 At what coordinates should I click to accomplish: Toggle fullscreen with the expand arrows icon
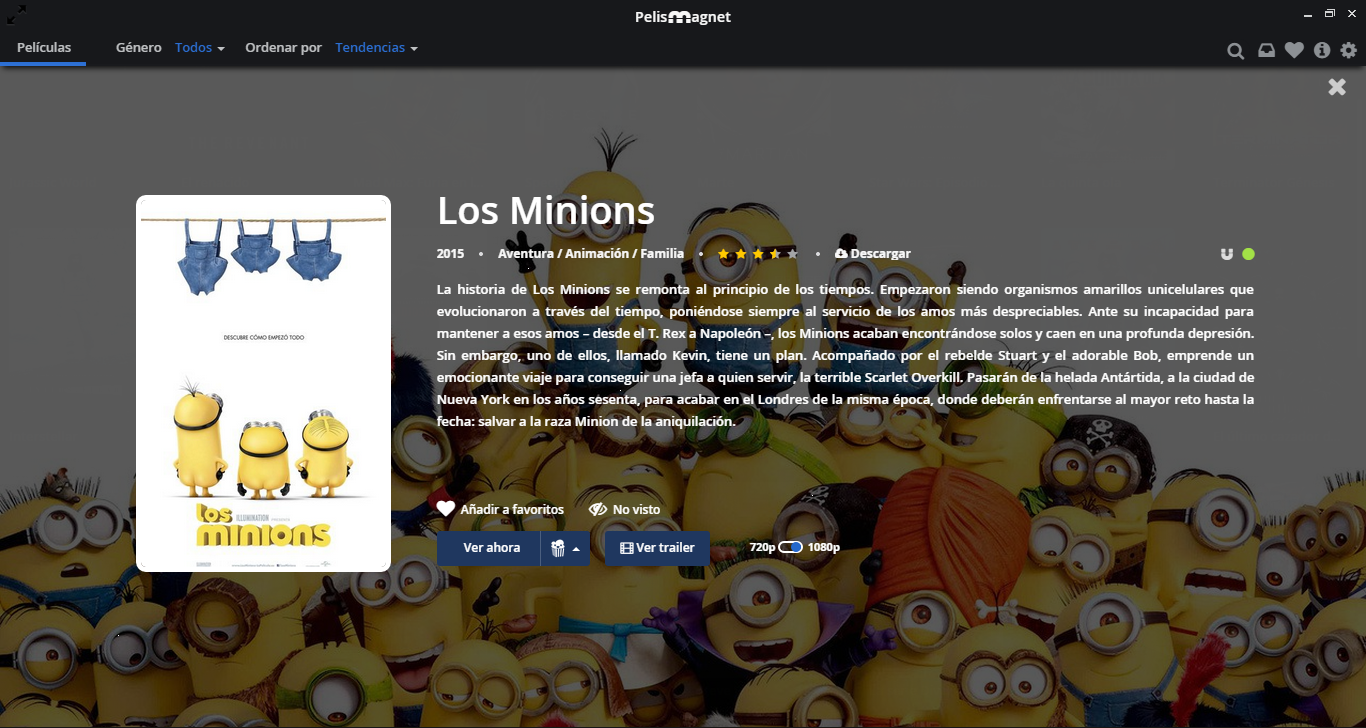17,14
